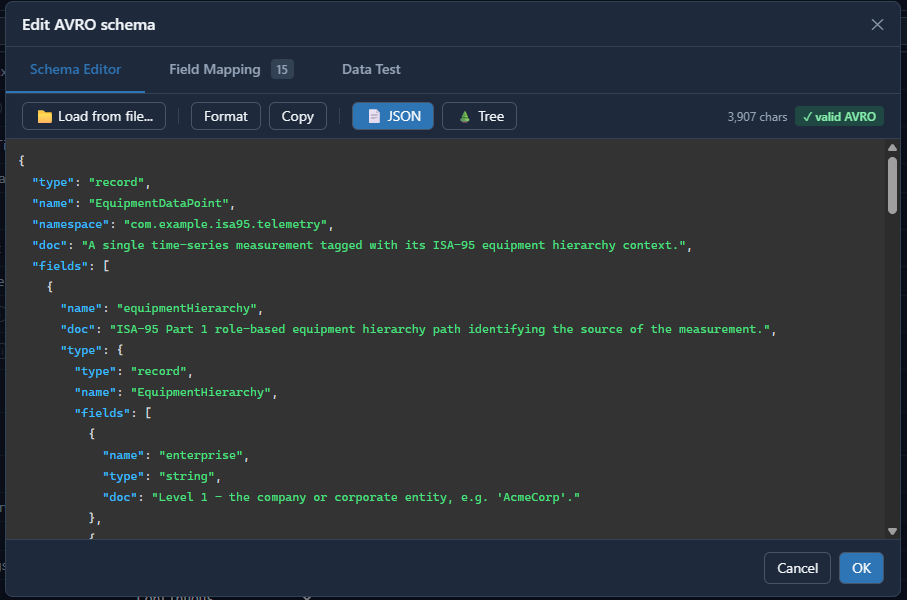Switch to the Schema Editor tab

click(x=75, y=69)
